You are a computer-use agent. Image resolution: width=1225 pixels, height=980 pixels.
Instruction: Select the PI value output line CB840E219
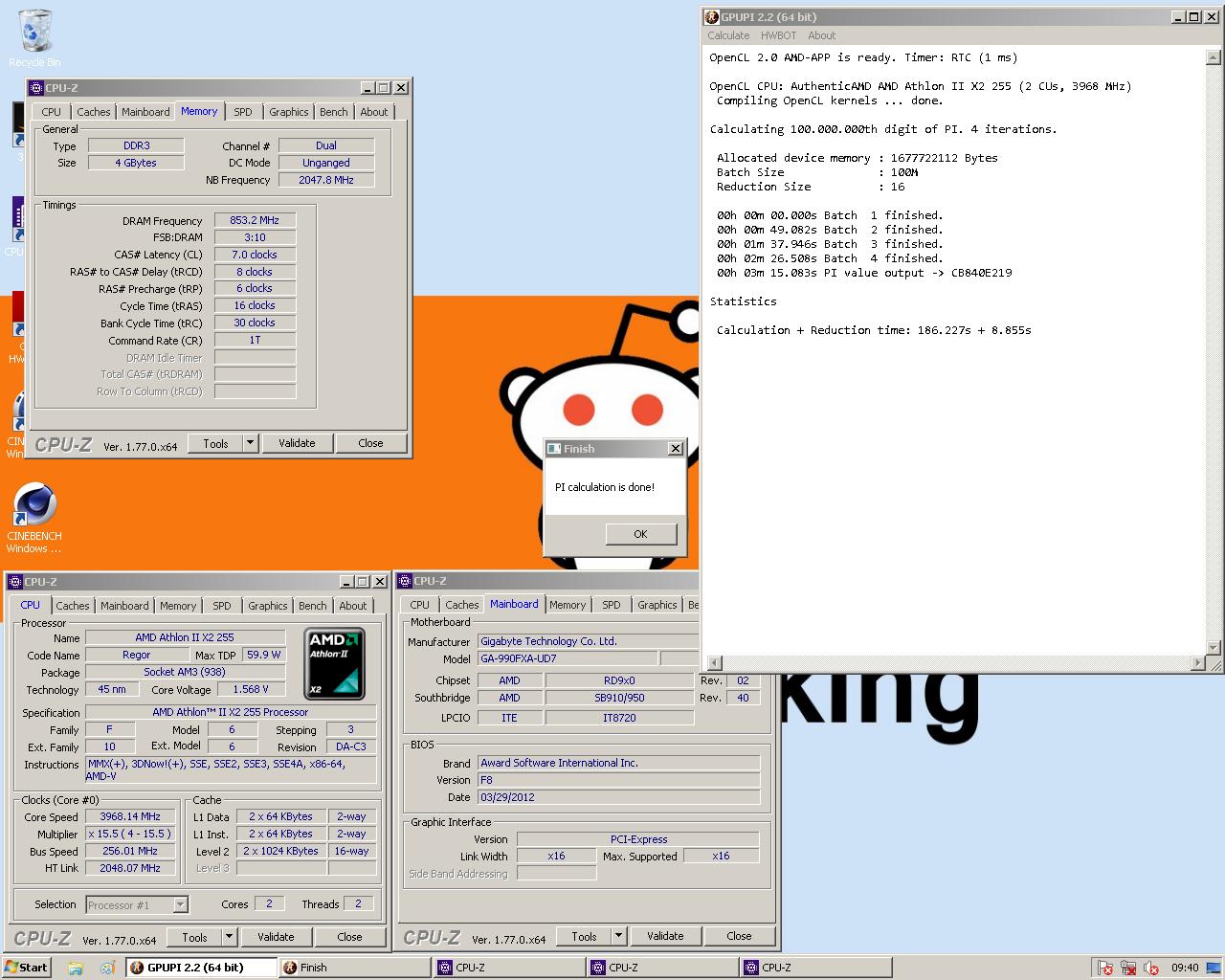pyautogui.click(x=864, y=273)
